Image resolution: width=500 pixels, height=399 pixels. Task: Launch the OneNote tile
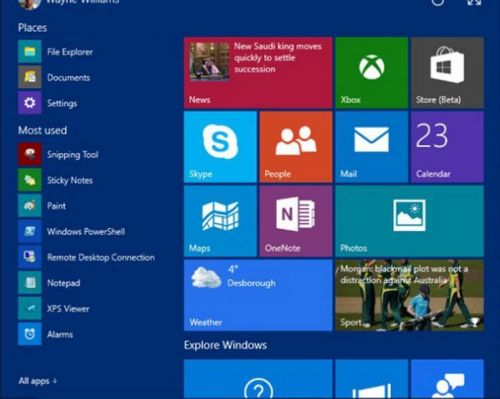(296, 221)
